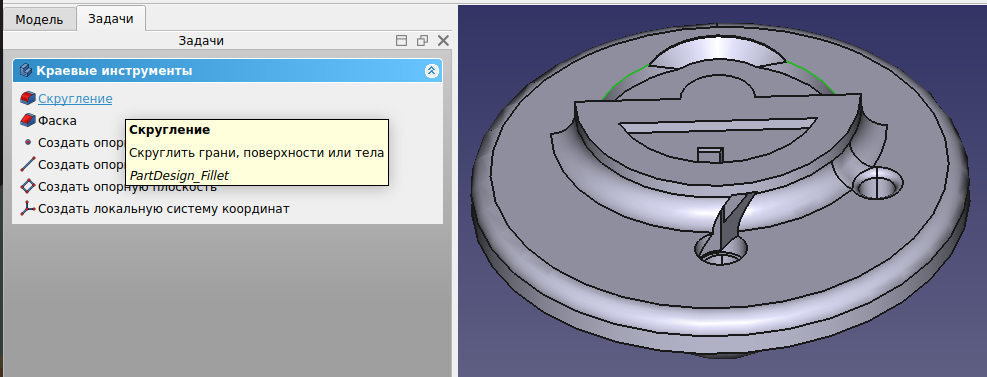
Task: Choose Создать локальную систему координат
Action: point(164,208)
